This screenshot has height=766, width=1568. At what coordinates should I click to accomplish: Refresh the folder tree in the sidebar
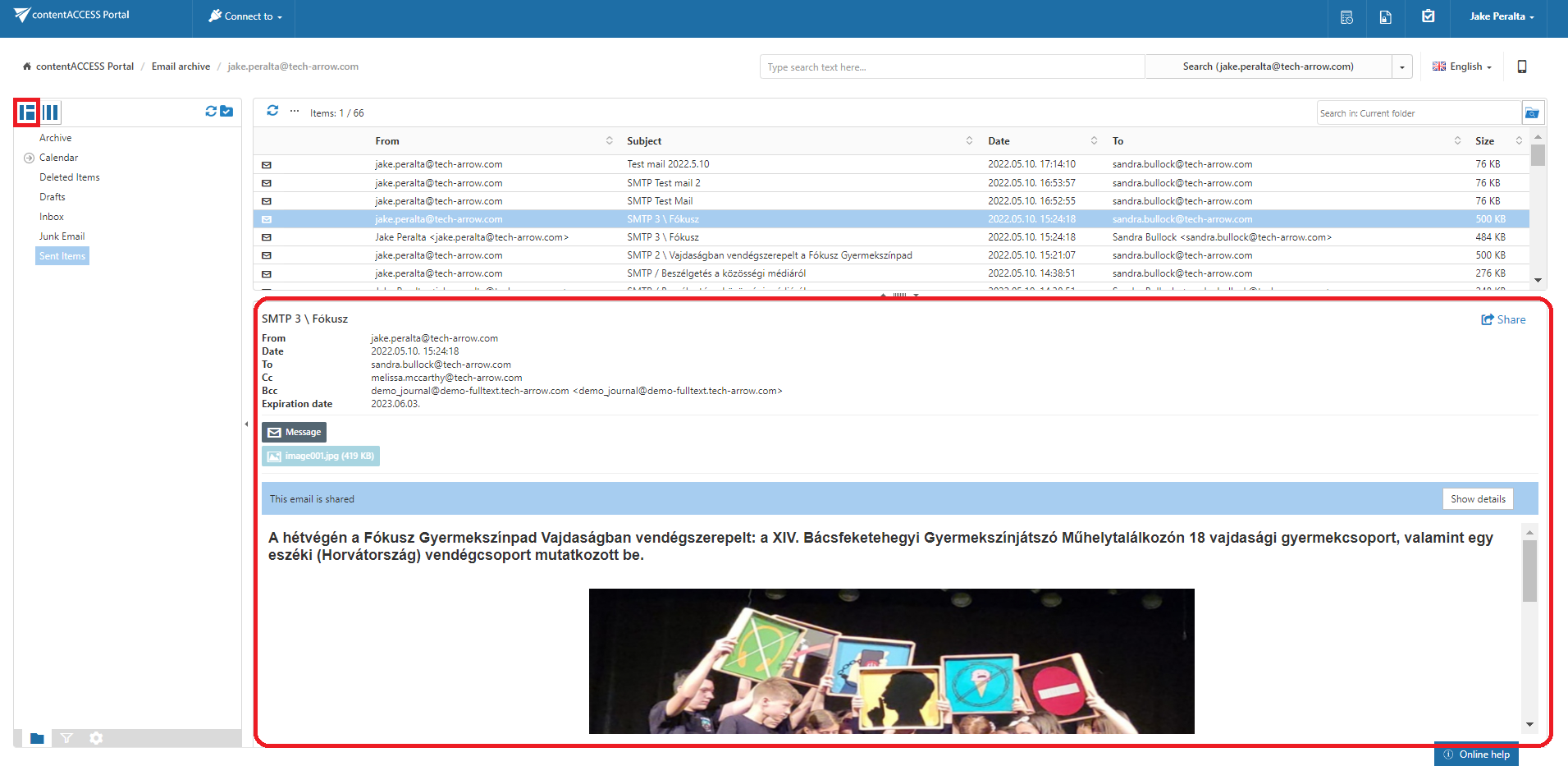pyautogui.click(x=211, y=111)
